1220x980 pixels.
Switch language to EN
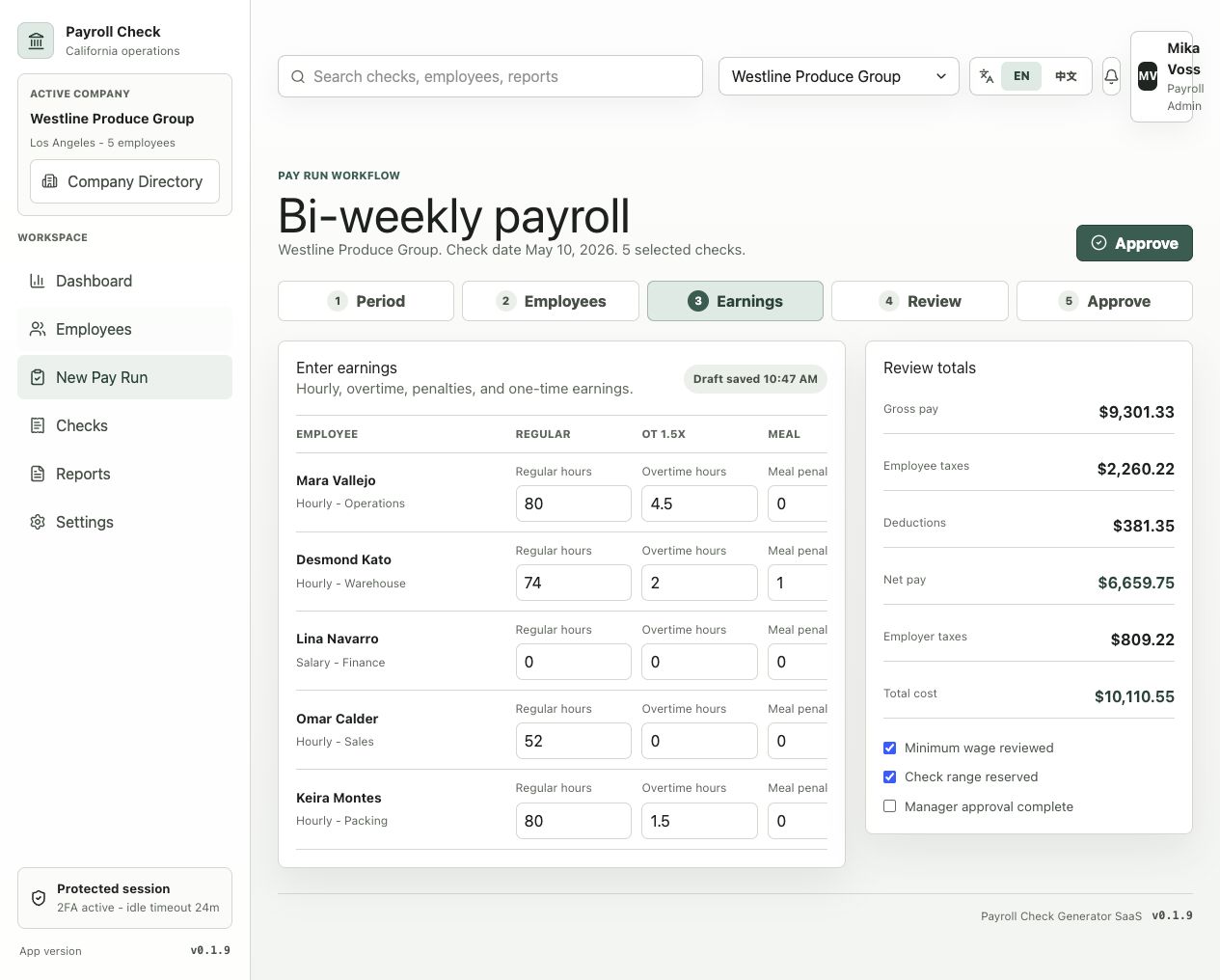1021,76
